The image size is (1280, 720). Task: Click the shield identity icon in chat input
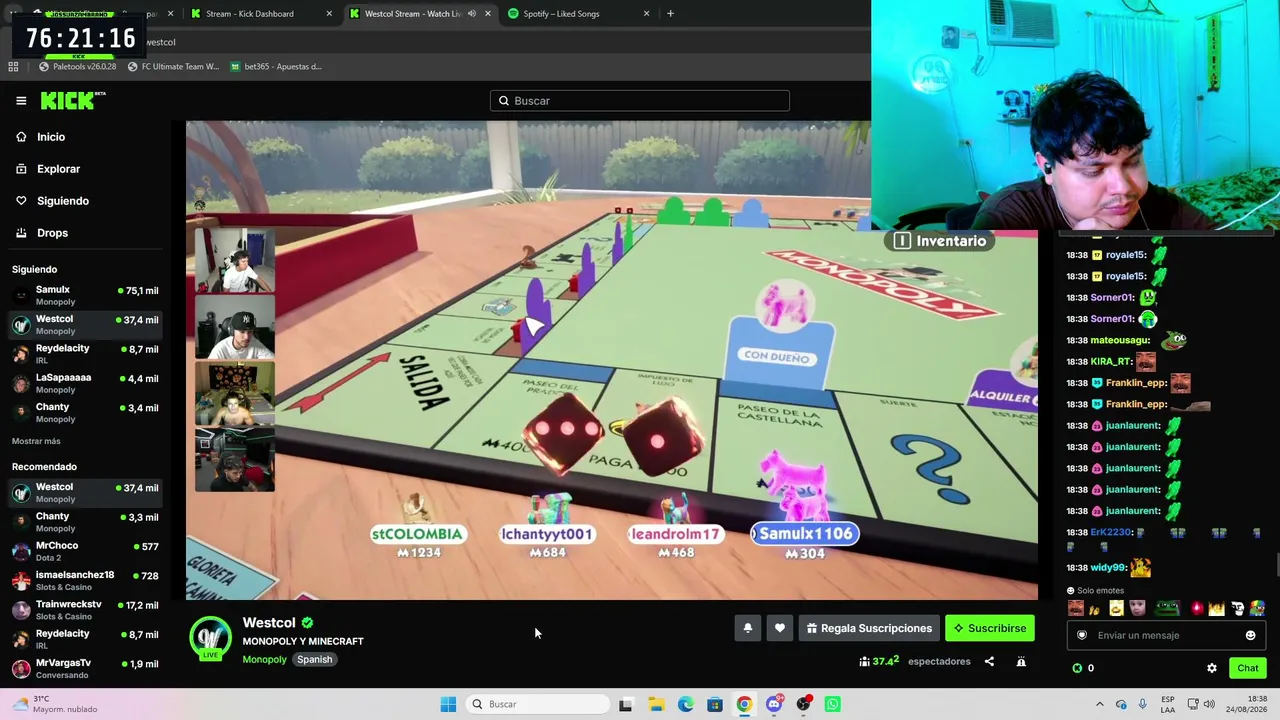1082,635
